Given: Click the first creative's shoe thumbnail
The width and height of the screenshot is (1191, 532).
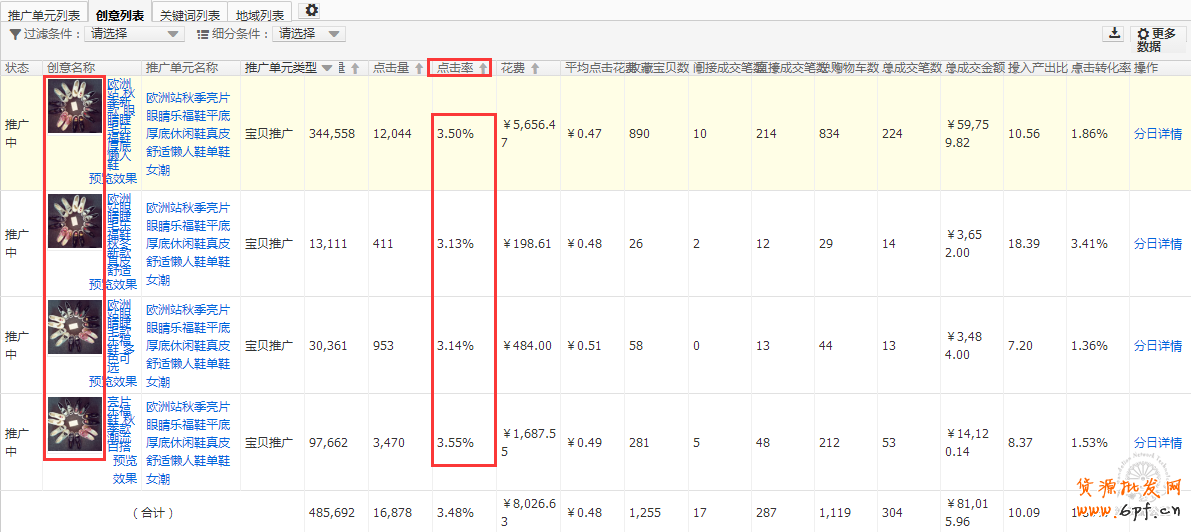Looking at the screenshot, I should coord(75,105).
